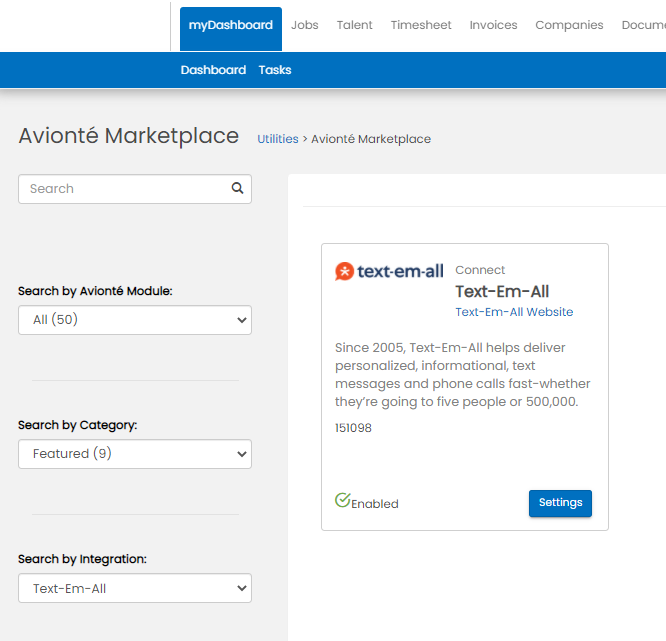Click the Settings button for Text-Em-All

560,503
